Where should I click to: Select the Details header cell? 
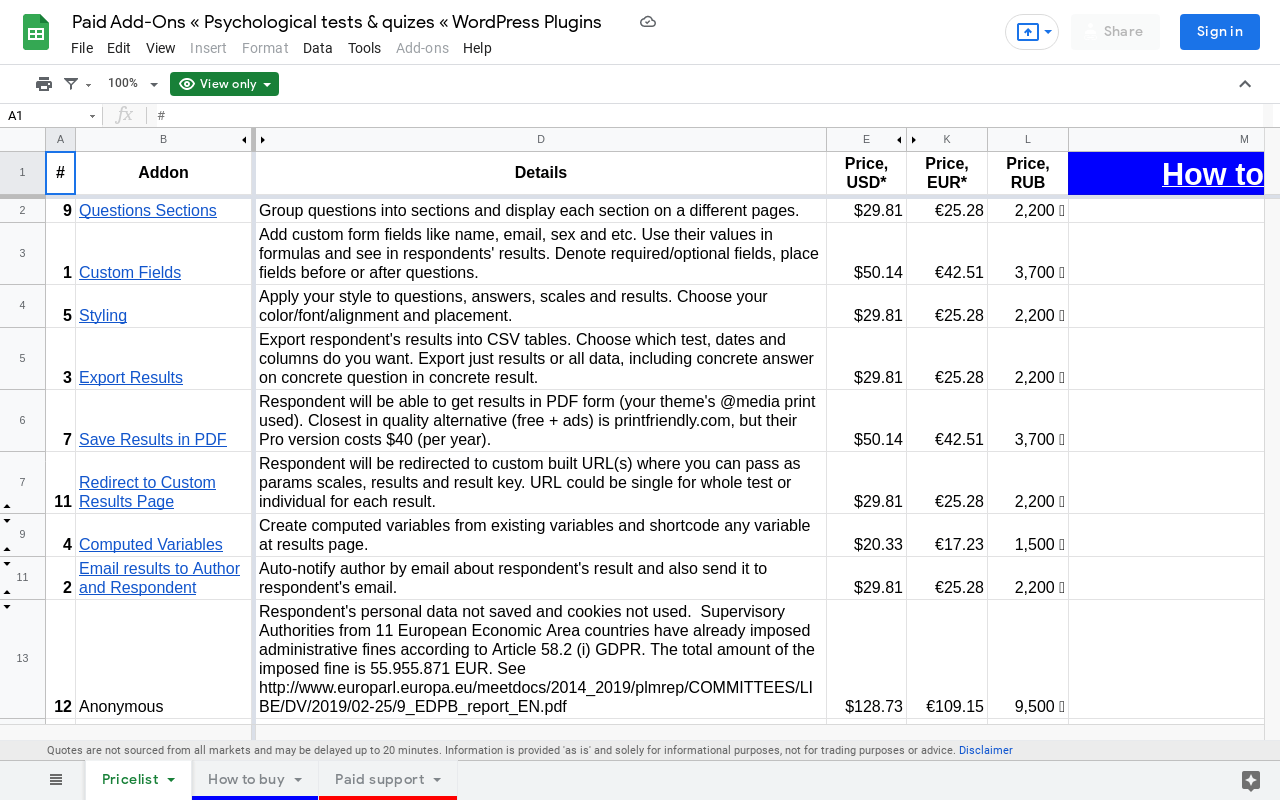[541, 173]
